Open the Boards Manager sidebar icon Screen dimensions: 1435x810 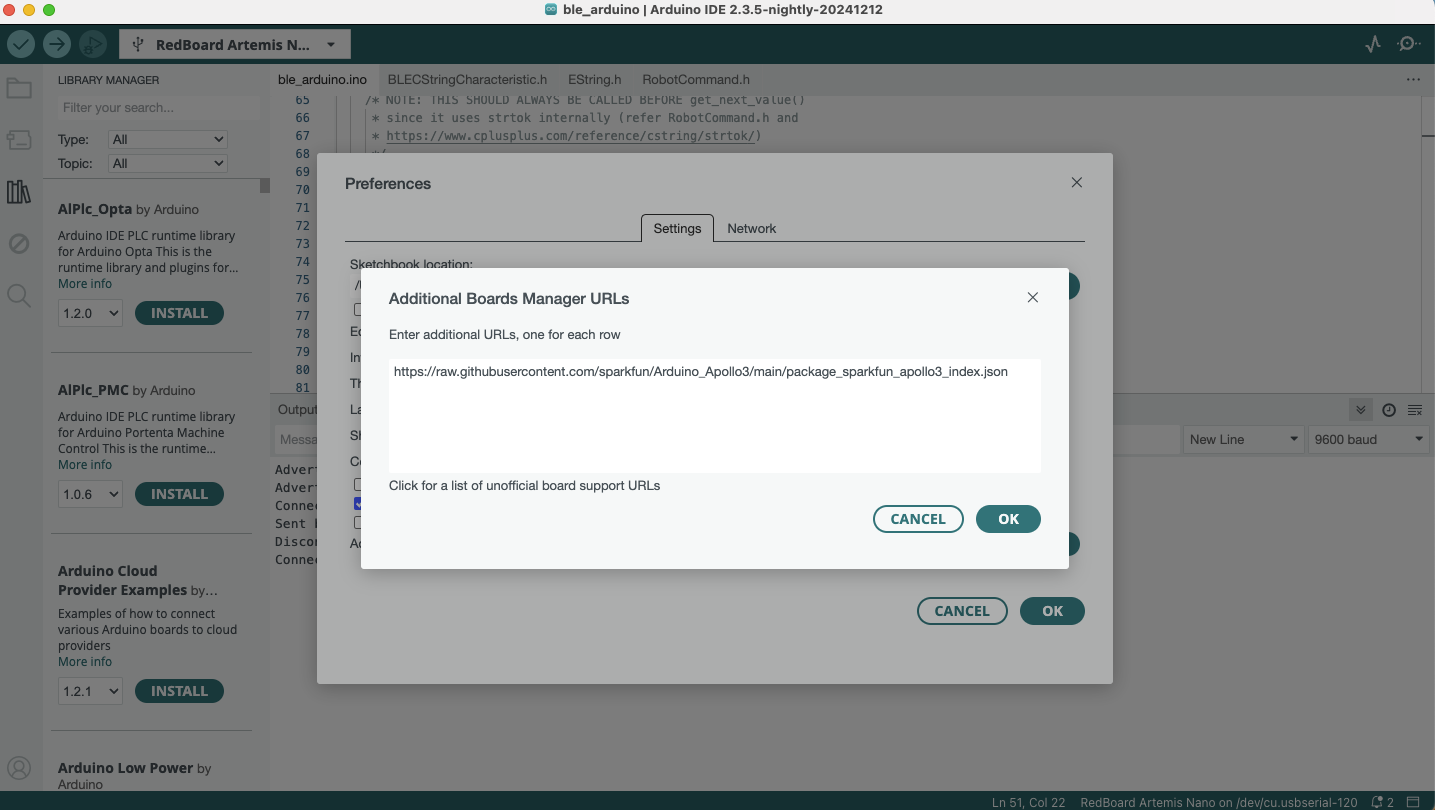point(19,140)
